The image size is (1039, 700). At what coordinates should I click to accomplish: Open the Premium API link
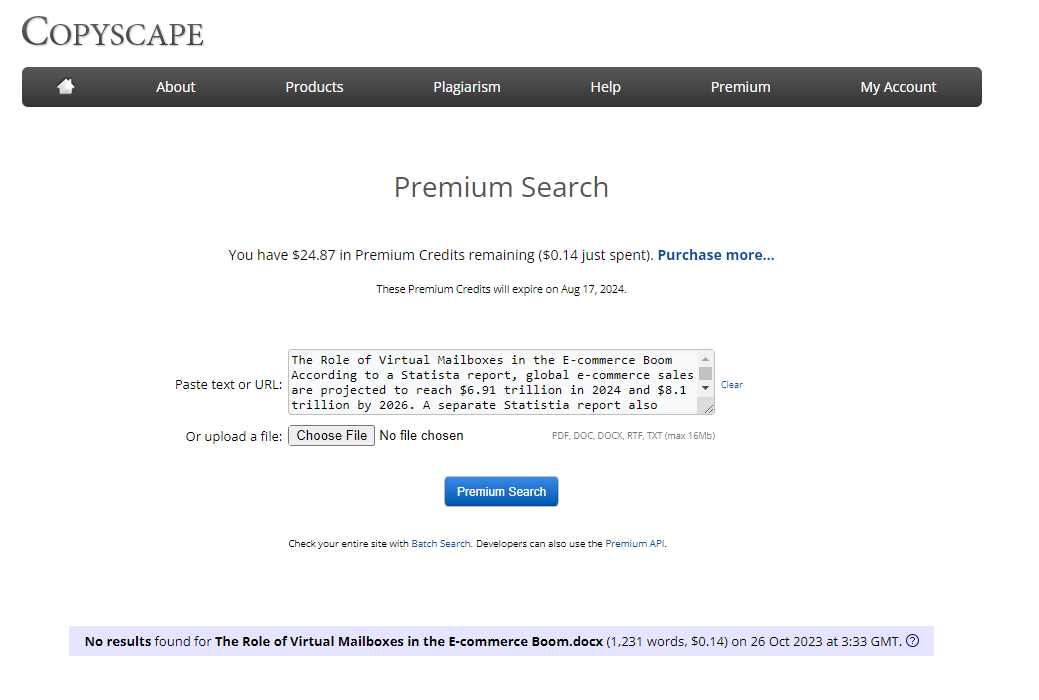coord(634,544)
